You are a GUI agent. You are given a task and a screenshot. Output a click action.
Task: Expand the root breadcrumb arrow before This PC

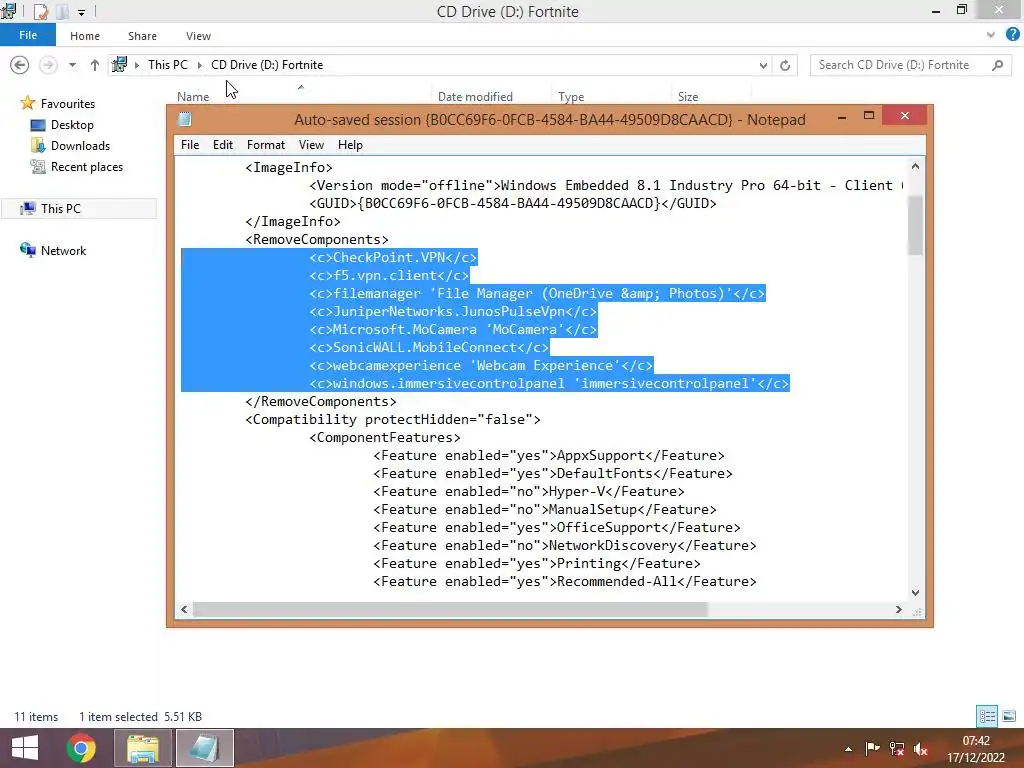pos(136,65)
